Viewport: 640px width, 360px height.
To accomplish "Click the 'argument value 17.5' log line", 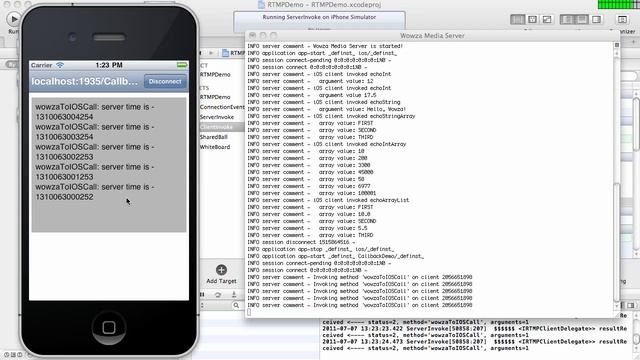I will click(312, 95).
